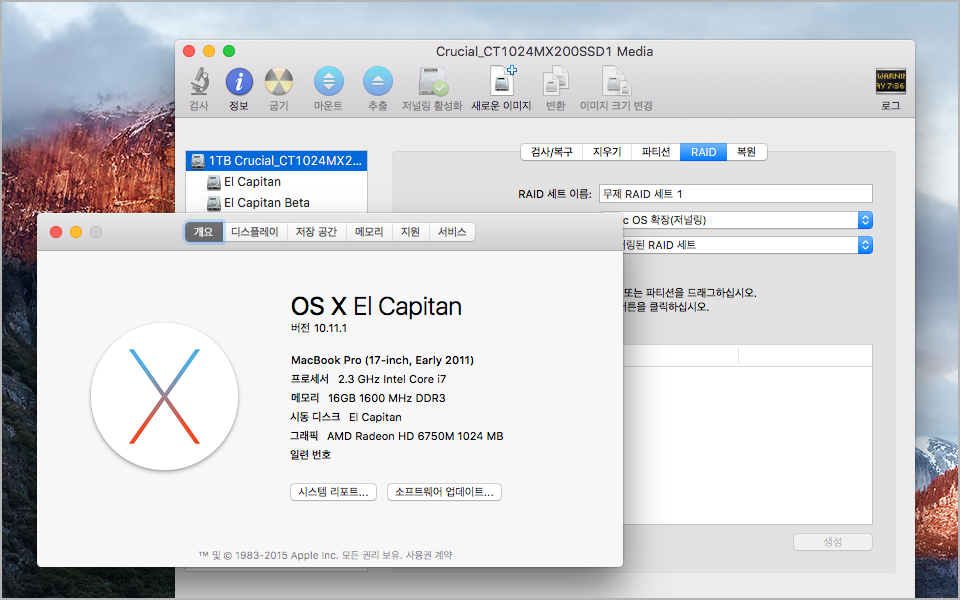Minimize the Disk Utility window
This screenshot has height=600, width=960.
coord(209,51)
